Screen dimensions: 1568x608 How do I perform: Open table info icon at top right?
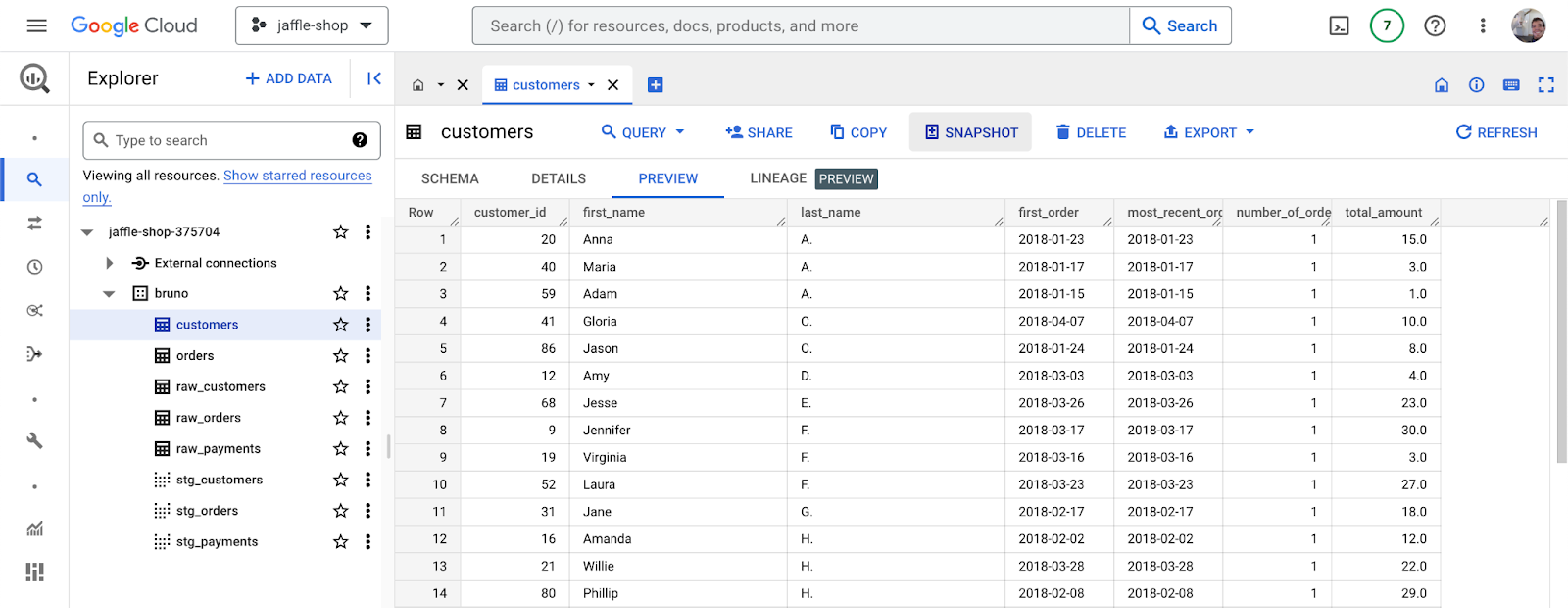(x=1476, y=85)
